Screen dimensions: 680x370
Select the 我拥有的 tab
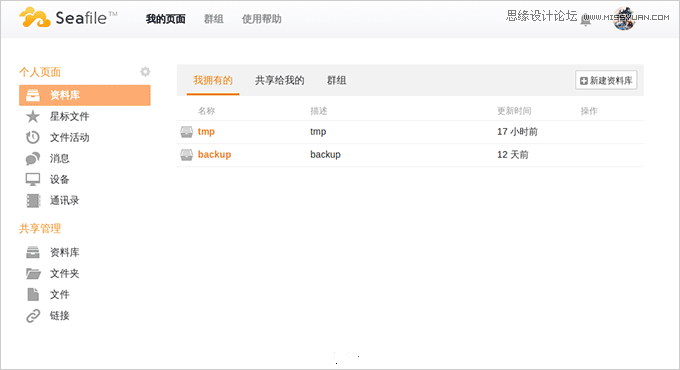point(213,80)
